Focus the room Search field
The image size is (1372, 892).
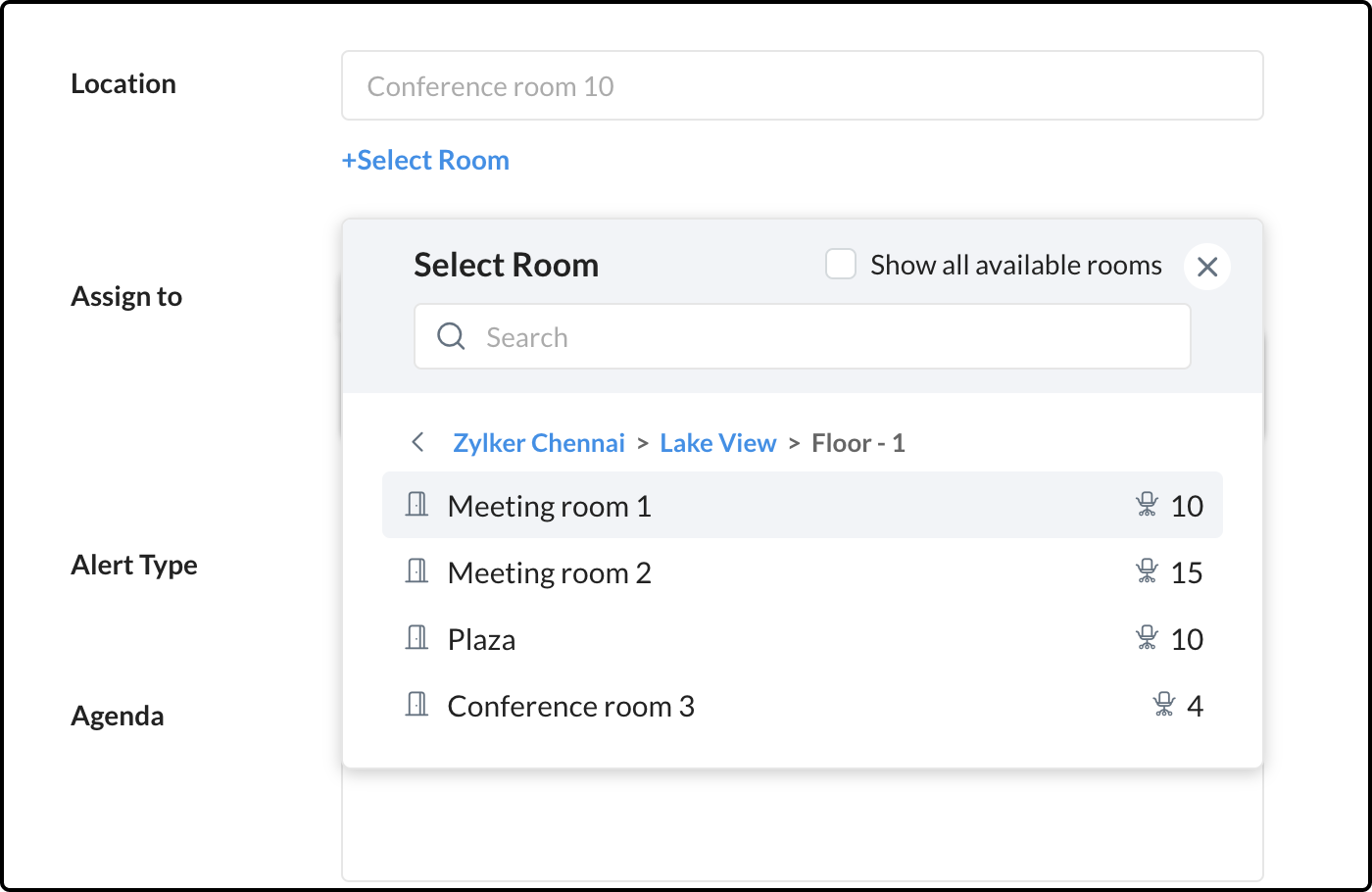click(x=823, y=337)
